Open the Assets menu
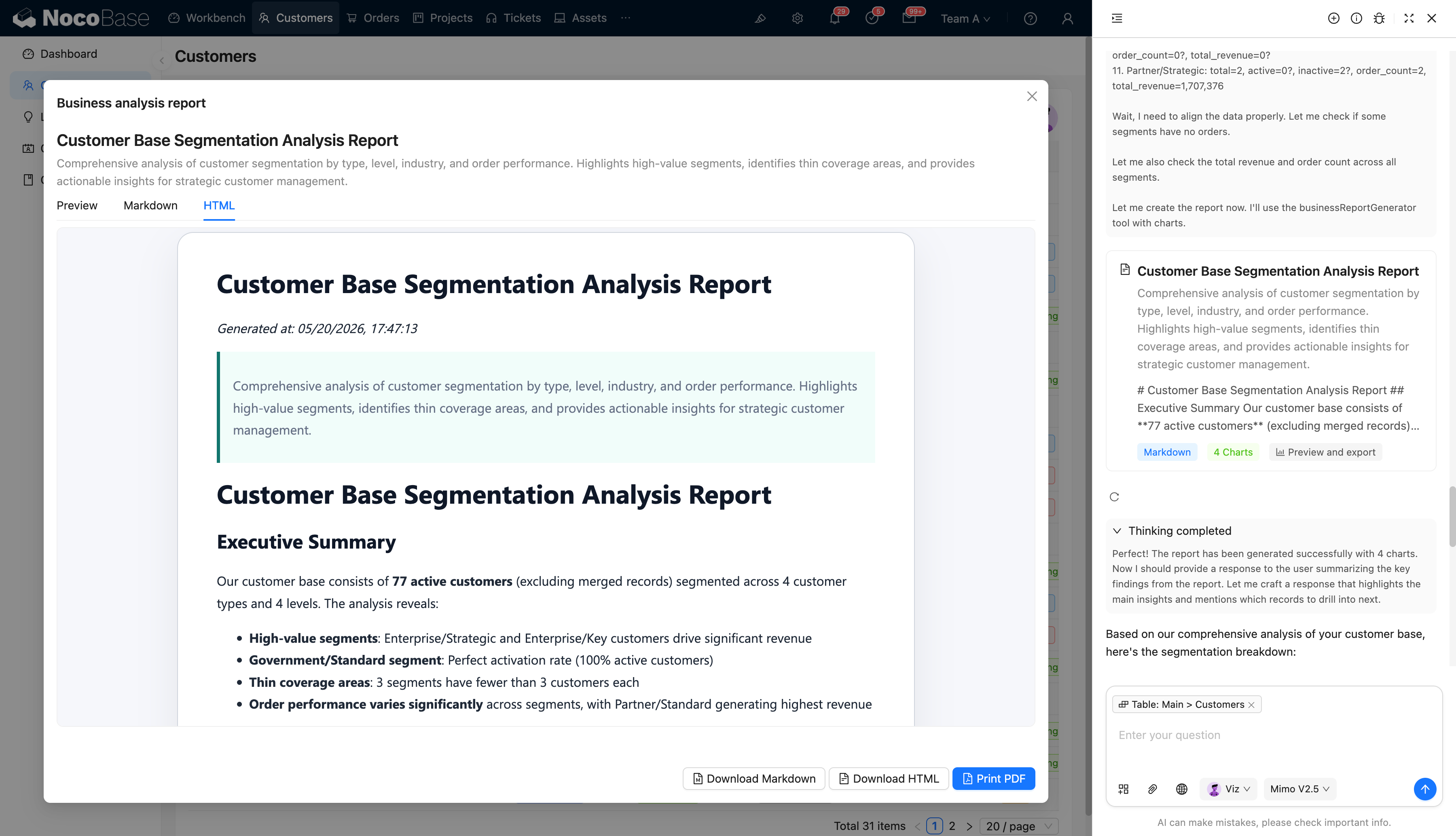The width and height of the screenshot is (1456, 836). 580,18
